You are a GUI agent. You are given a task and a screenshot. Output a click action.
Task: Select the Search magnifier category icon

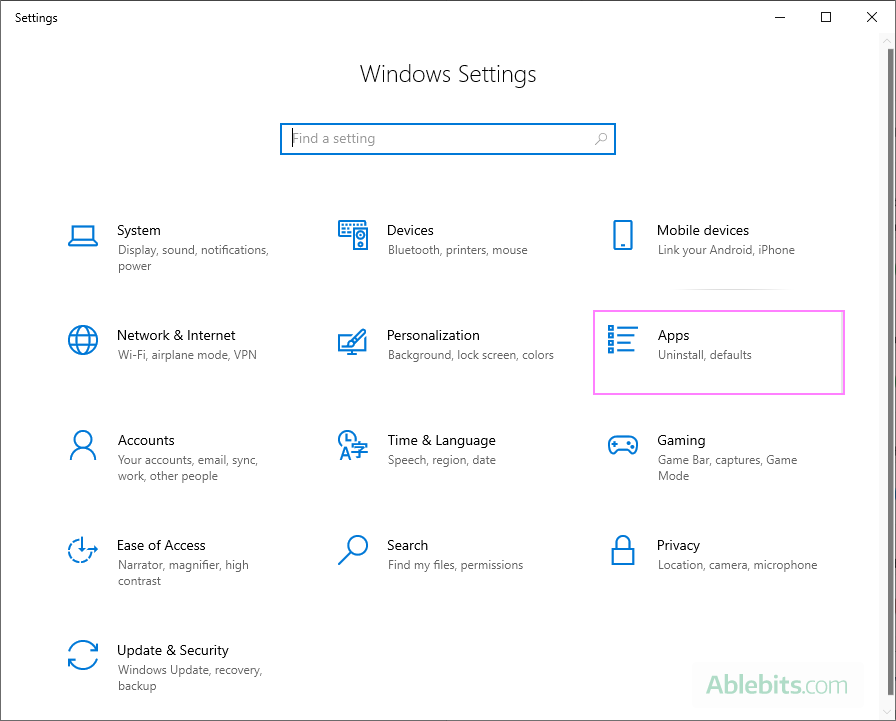353,550
